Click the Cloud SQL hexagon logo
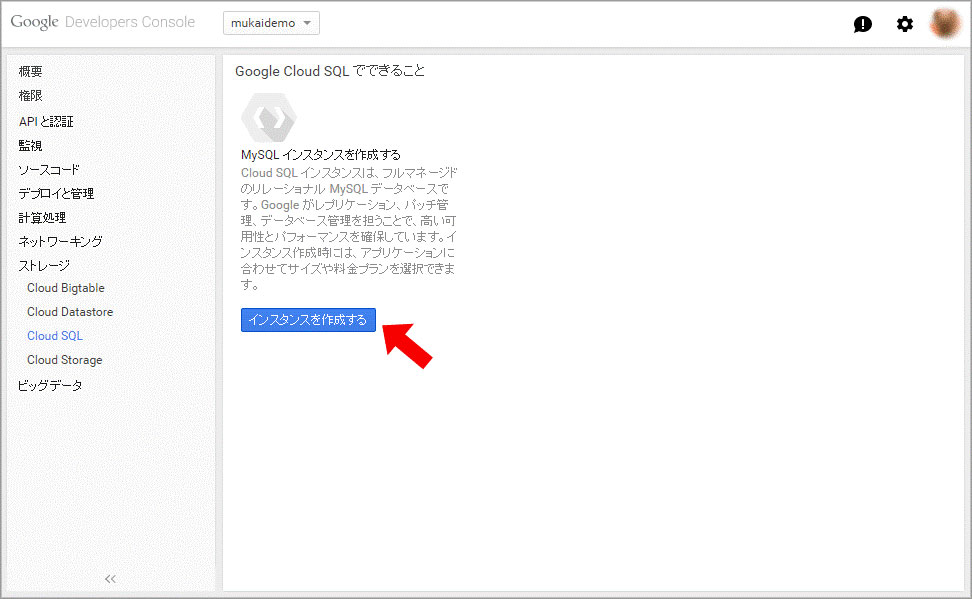Image resolution: width=972 pixels, height=599 pixels. click(x=268, y=117)
